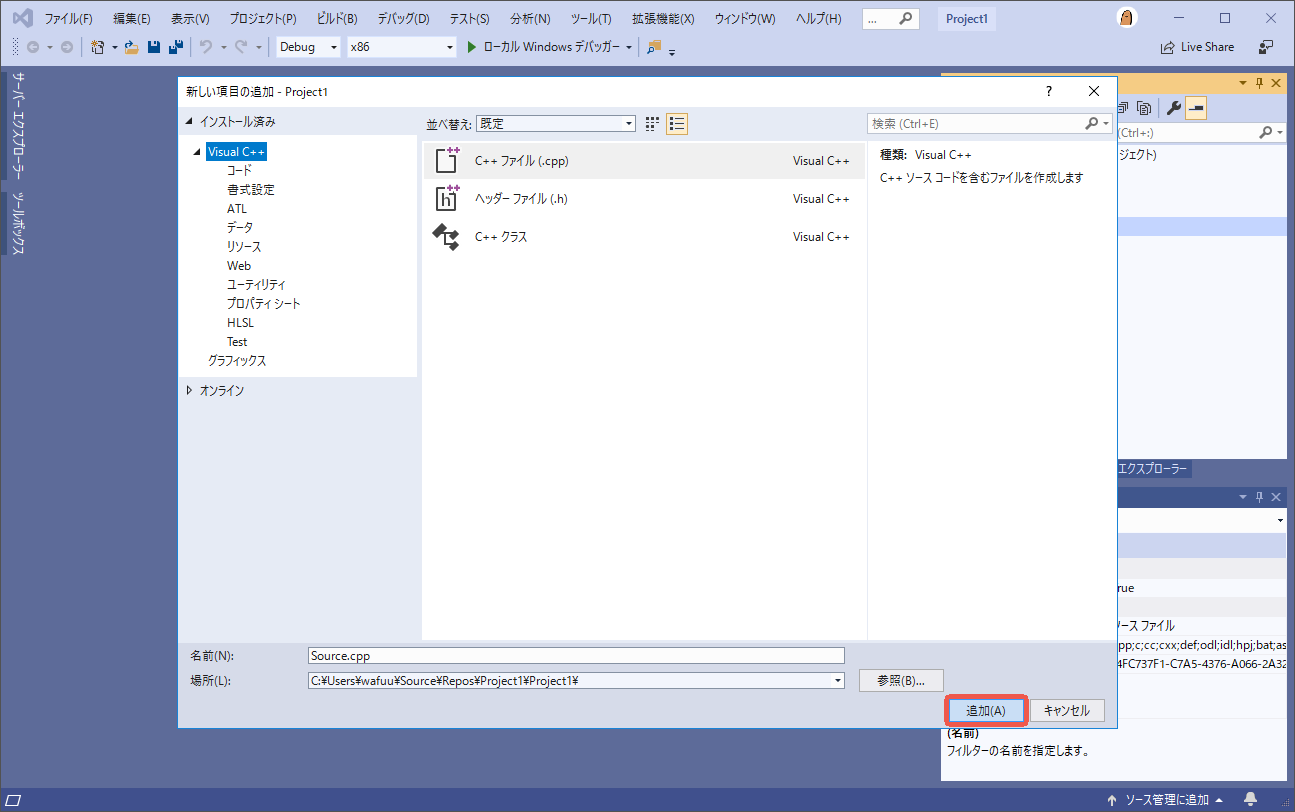Open the debugger target dropdown arrow

629,47
